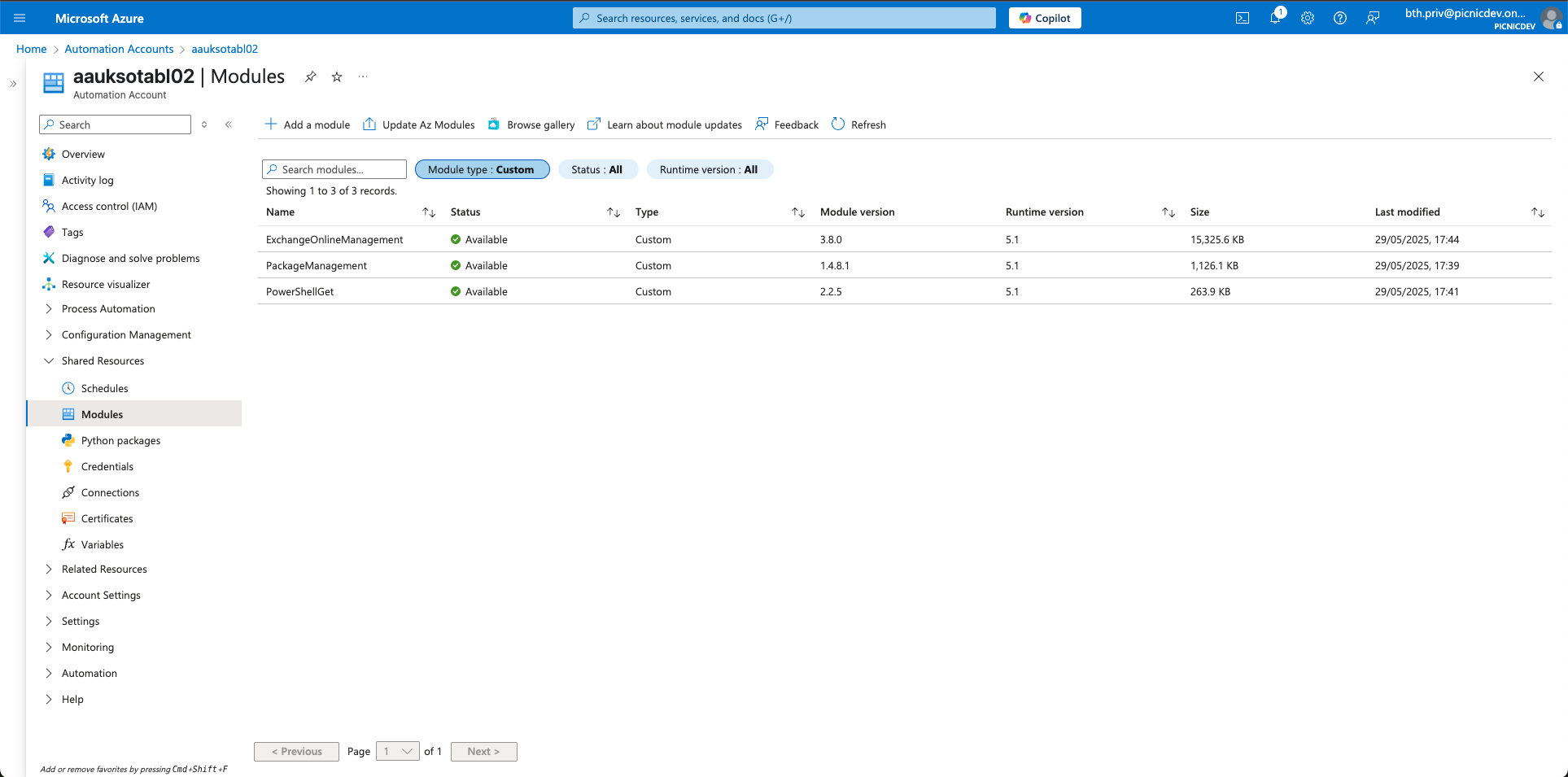
Task: Toggle sidebar expand/collapse all arrows
Action: pyautogui.click(x=204, y=124)
